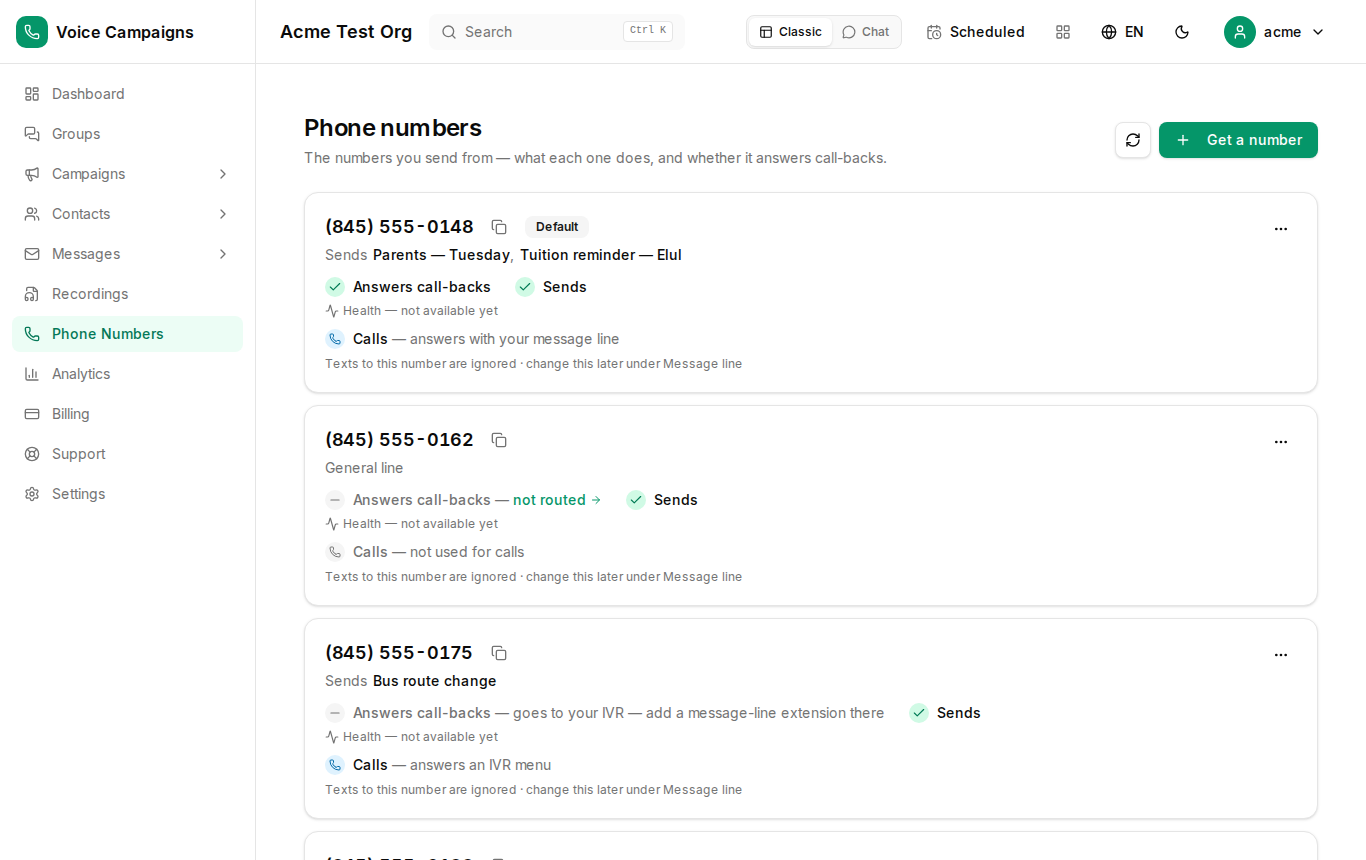The width and height of the screenshot is (1366, 860).
Task: Click Analytics bar chart icon
Action: click(32, 374)
